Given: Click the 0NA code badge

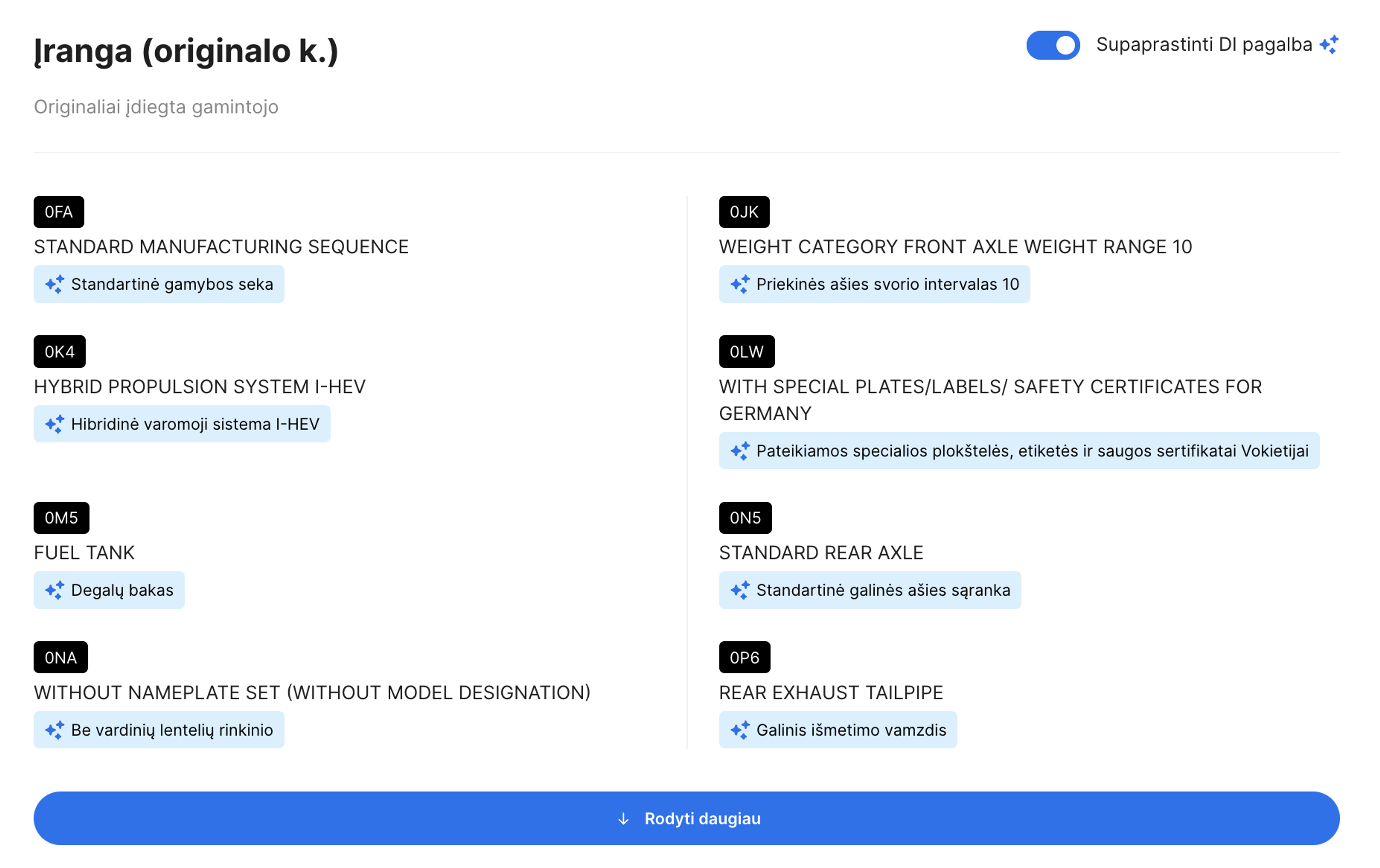Looking at the screenshot, I should (61, 658).
